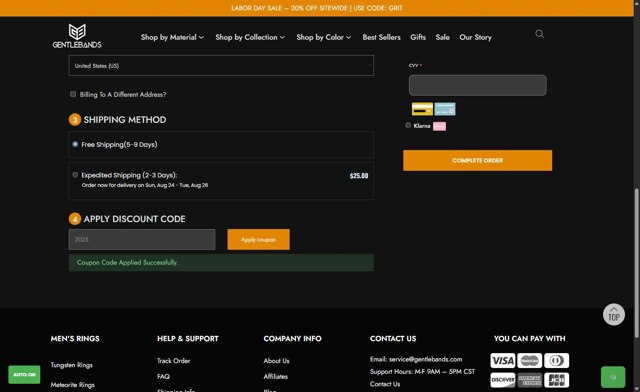
Task: Open the Meteorite Rings link
Action: 73,385
